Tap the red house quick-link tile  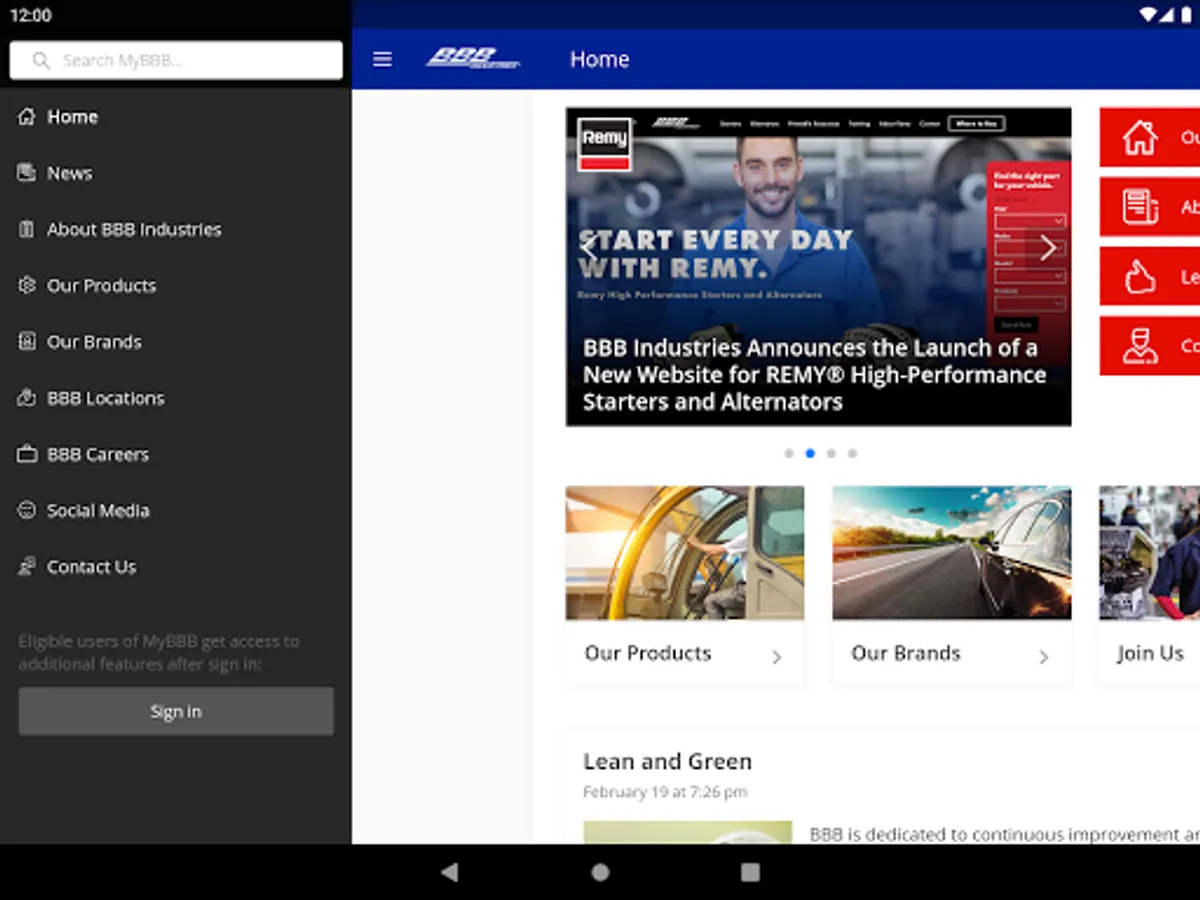[x=1150, y=137]
